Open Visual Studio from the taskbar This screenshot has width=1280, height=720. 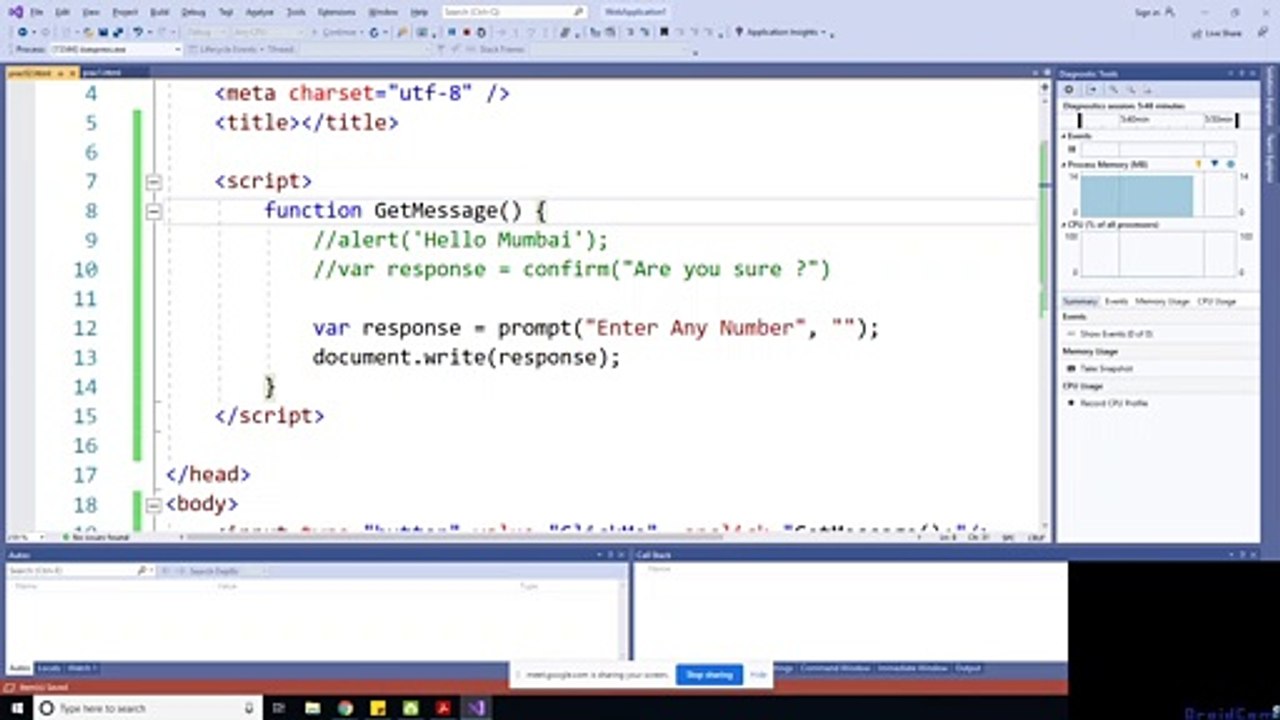pos(476,708)
